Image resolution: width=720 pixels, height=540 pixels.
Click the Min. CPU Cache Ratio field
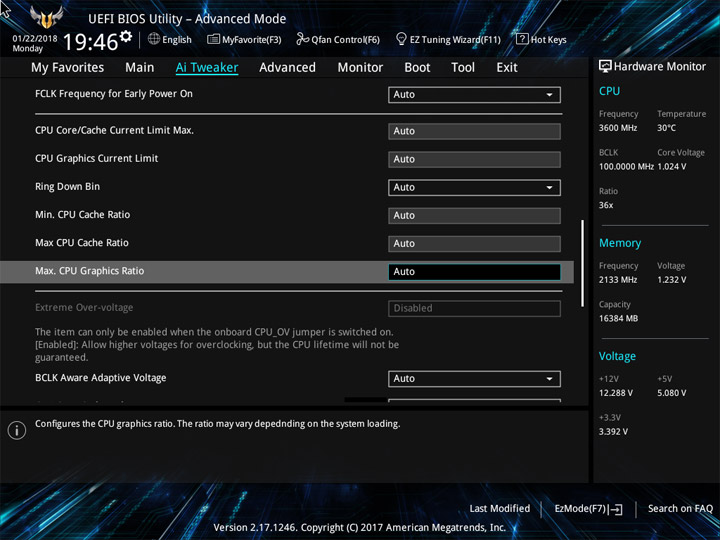point(474,216)
